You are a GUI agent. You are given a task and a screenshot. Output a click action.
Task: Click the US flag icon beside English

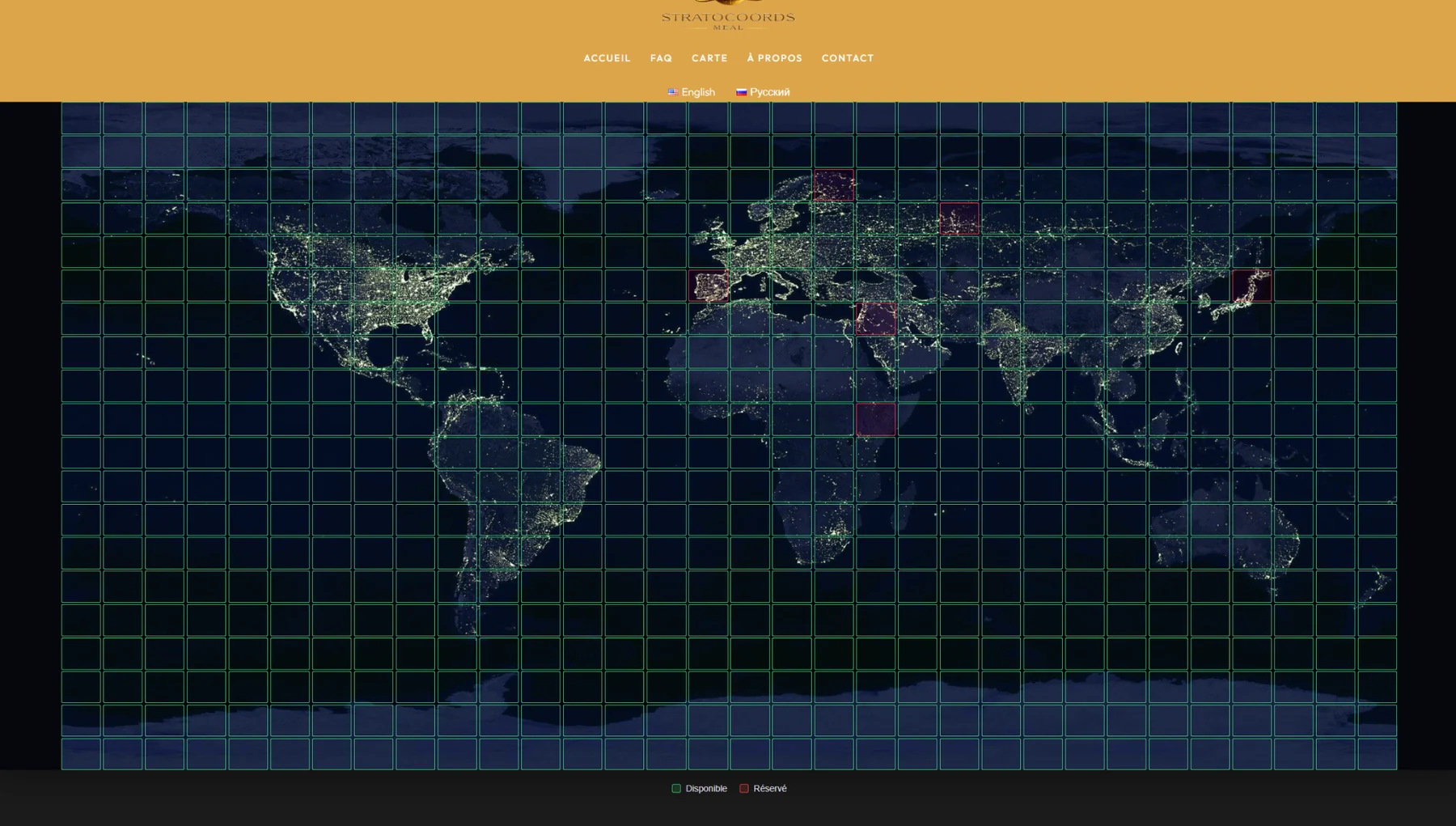[x=672, y=92]
